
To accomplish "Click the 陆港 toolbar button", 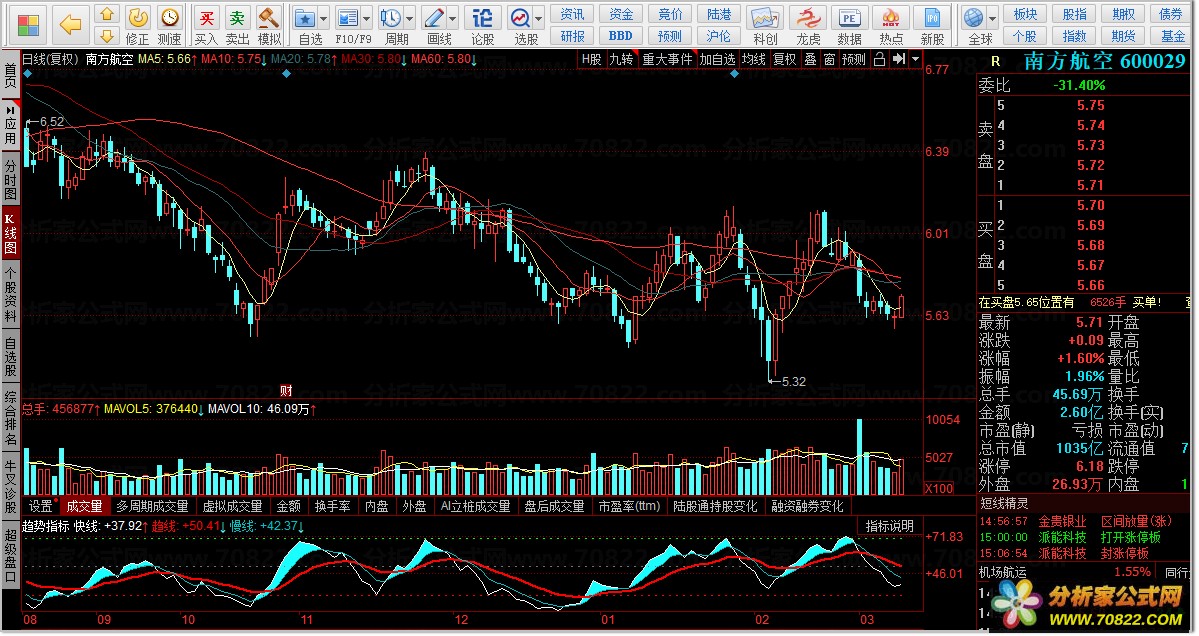I will click(719, 15).
